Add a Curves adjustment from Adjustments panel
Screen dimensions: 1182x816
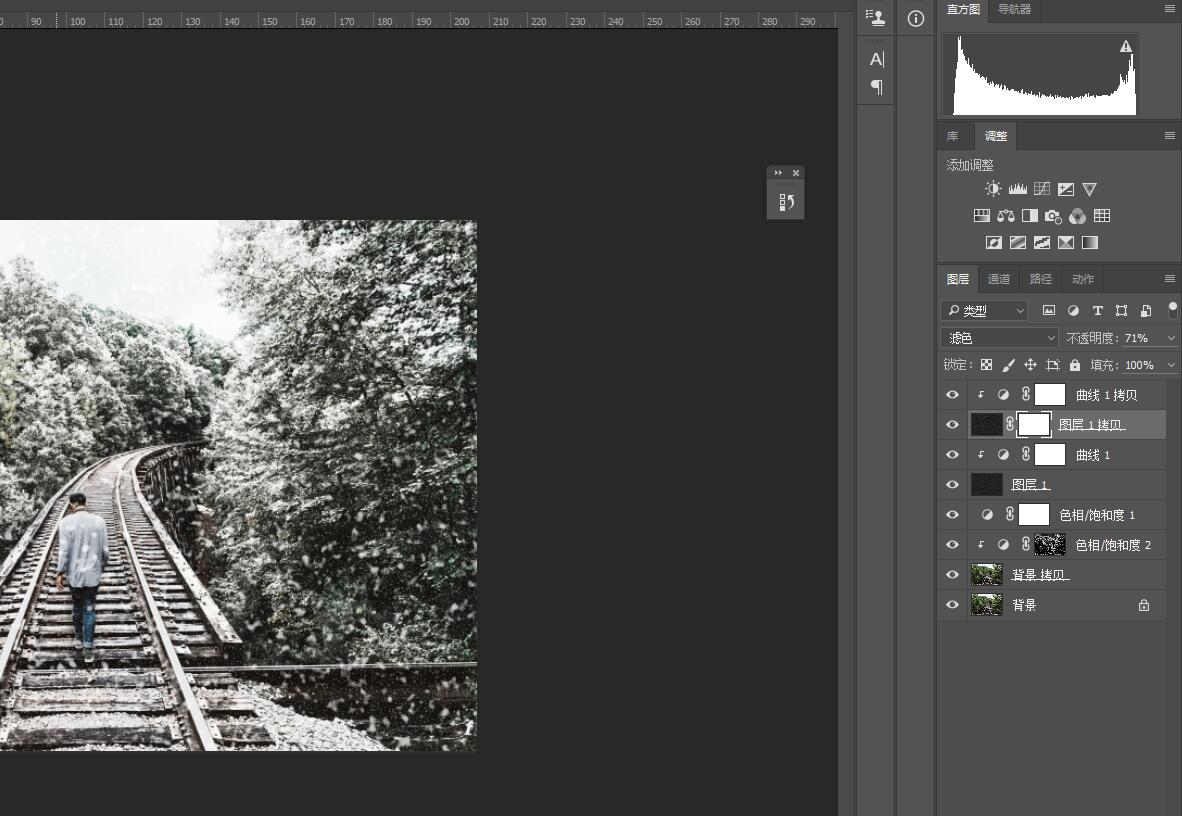click(1042, 189)
